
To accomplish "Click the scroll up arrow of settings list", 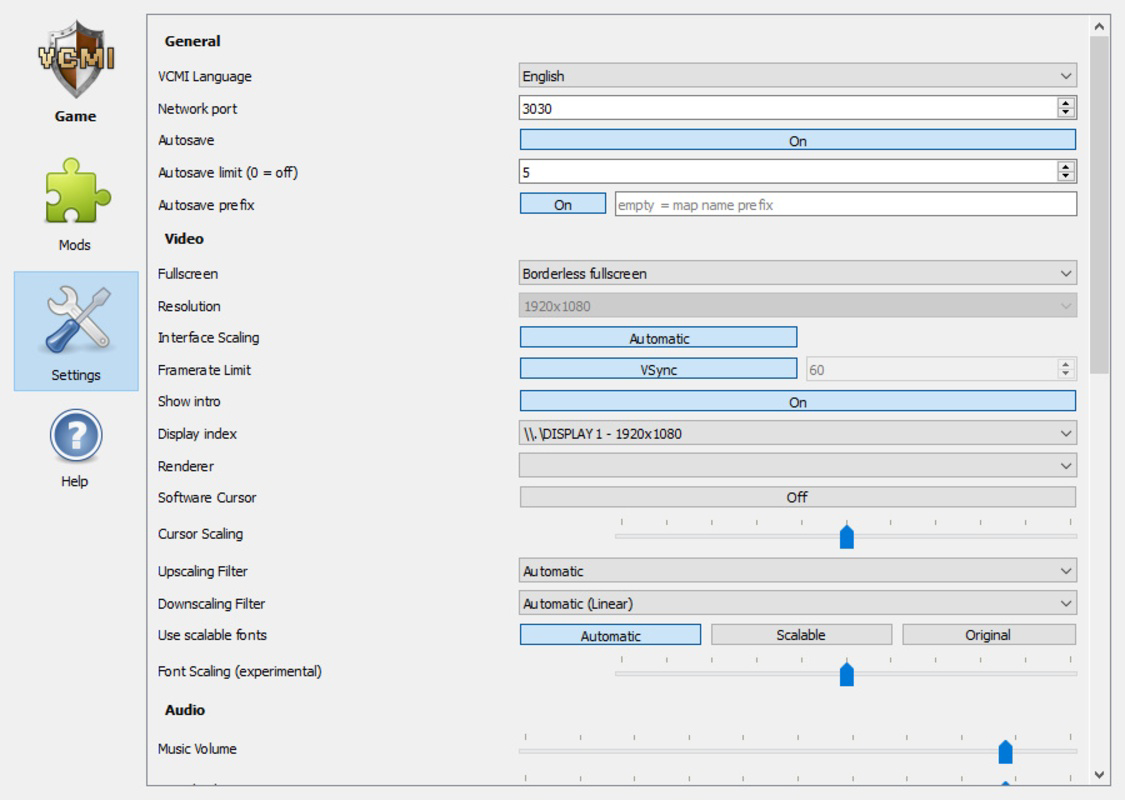I will pyautogui.click(x=1099, y=27).
